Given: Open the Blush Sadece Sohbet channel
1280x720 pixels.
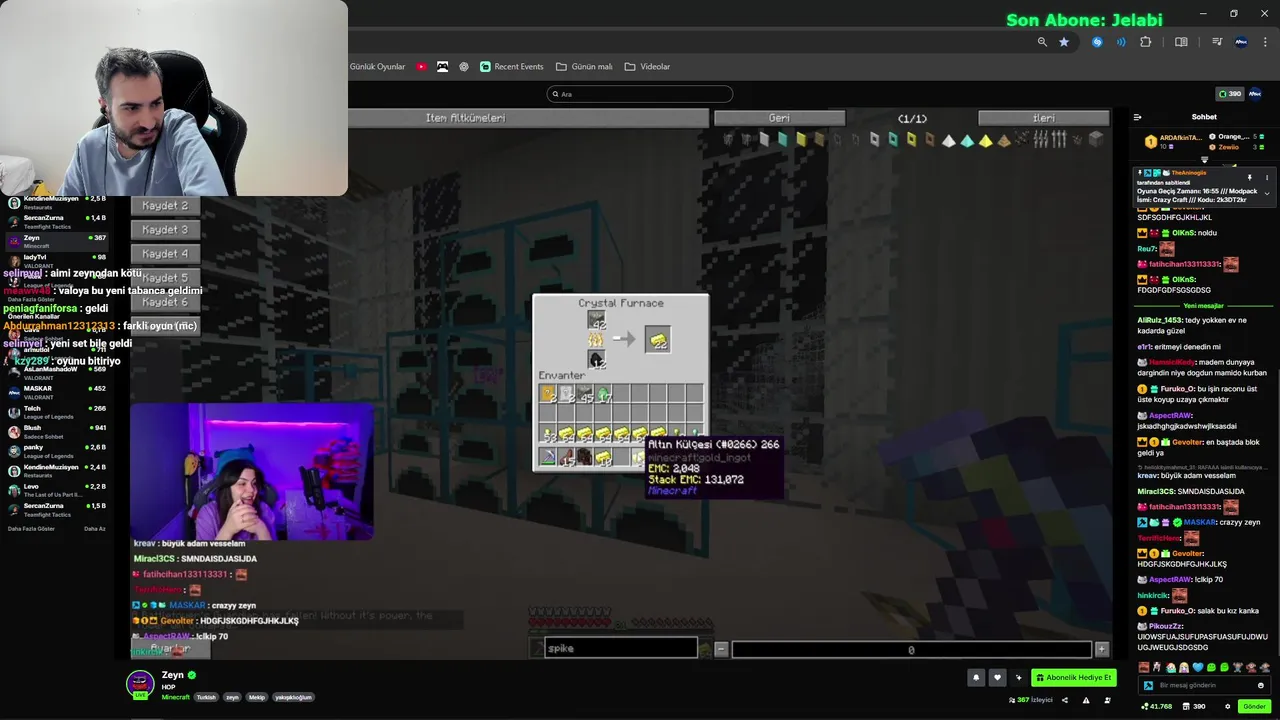Looking at the screenshot, I should point(56,431).
